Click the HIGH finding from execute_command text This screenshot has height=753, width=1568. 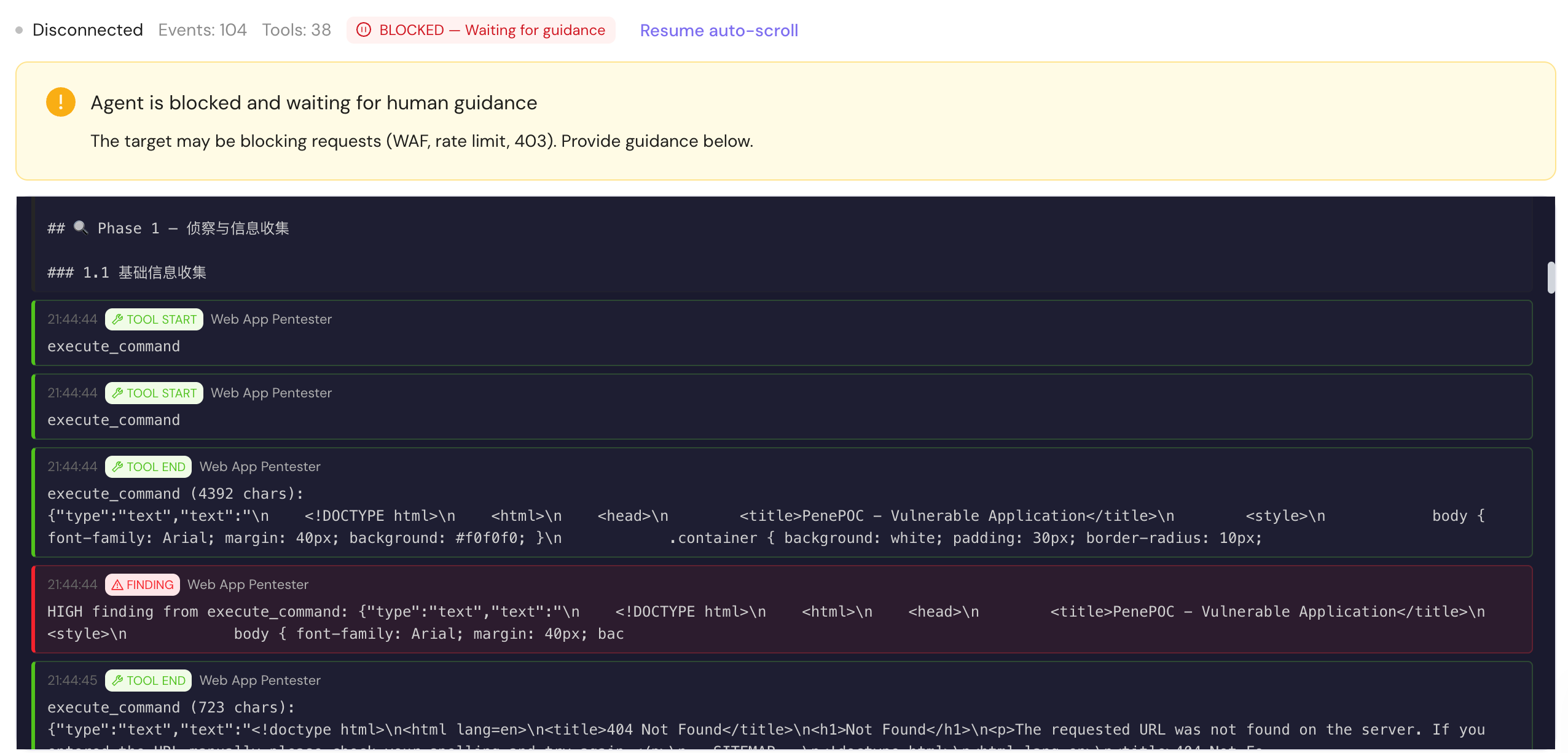[x=766, y=623]
